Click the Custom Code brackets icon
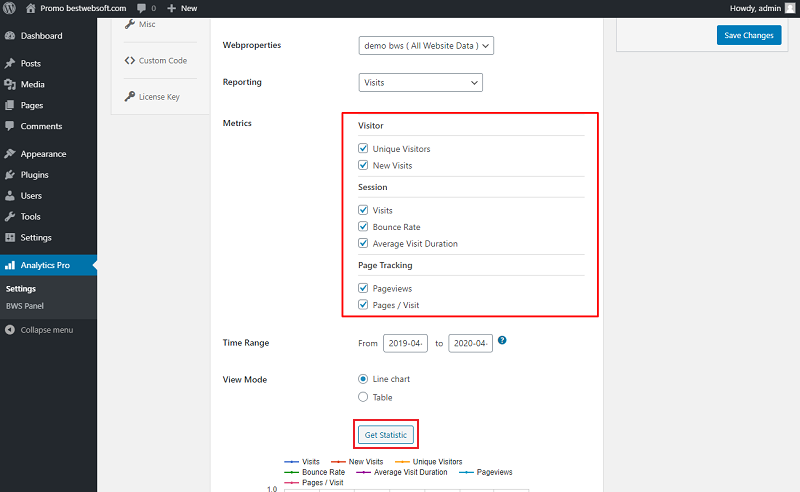Viewport: 800px width, 492px height. click(130, 60)
